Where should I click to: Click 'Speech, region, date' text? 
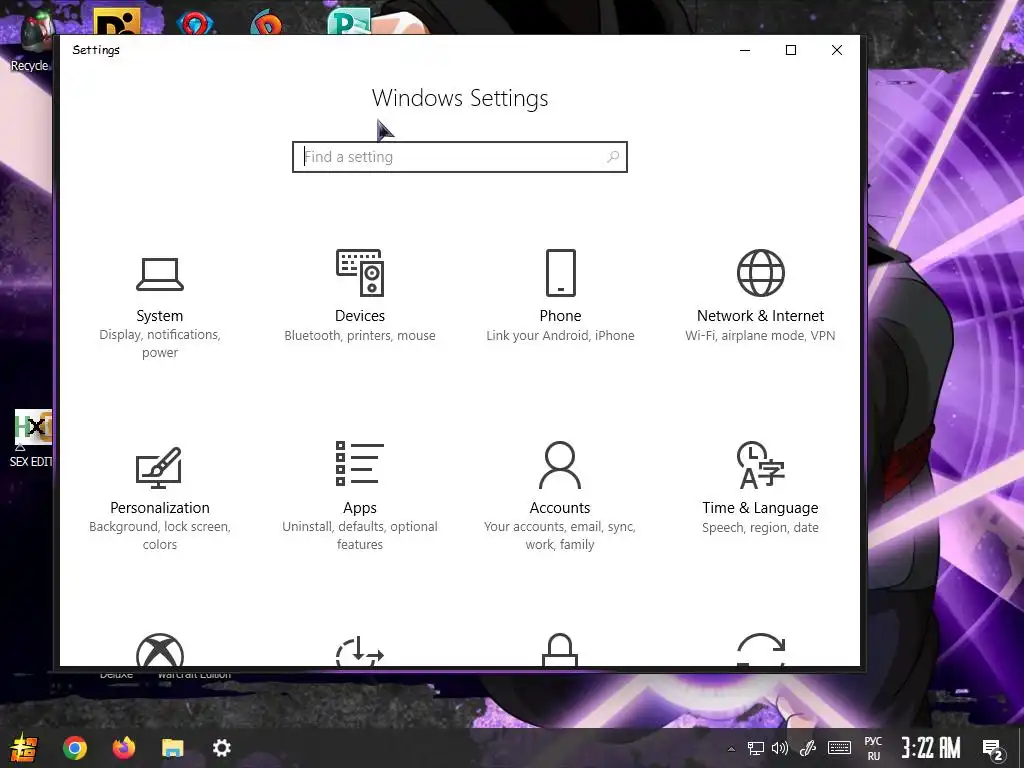(760, 528)
